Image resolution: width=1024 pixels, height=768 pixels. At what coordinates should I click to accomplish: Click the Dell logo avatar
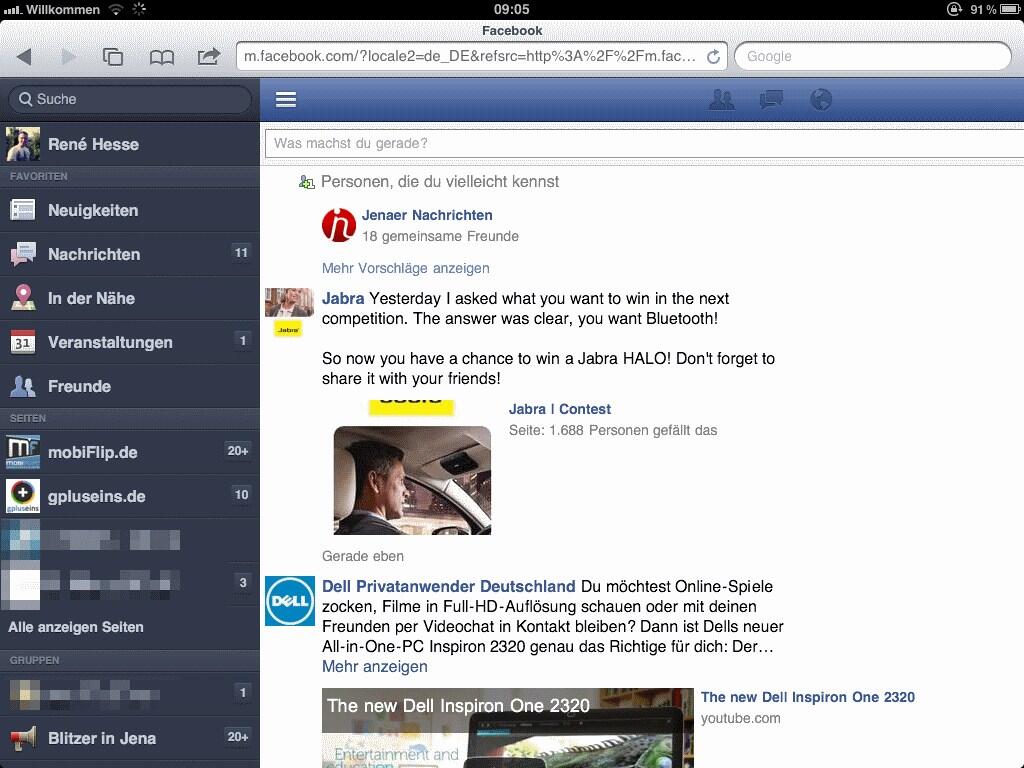pos(290,601)
